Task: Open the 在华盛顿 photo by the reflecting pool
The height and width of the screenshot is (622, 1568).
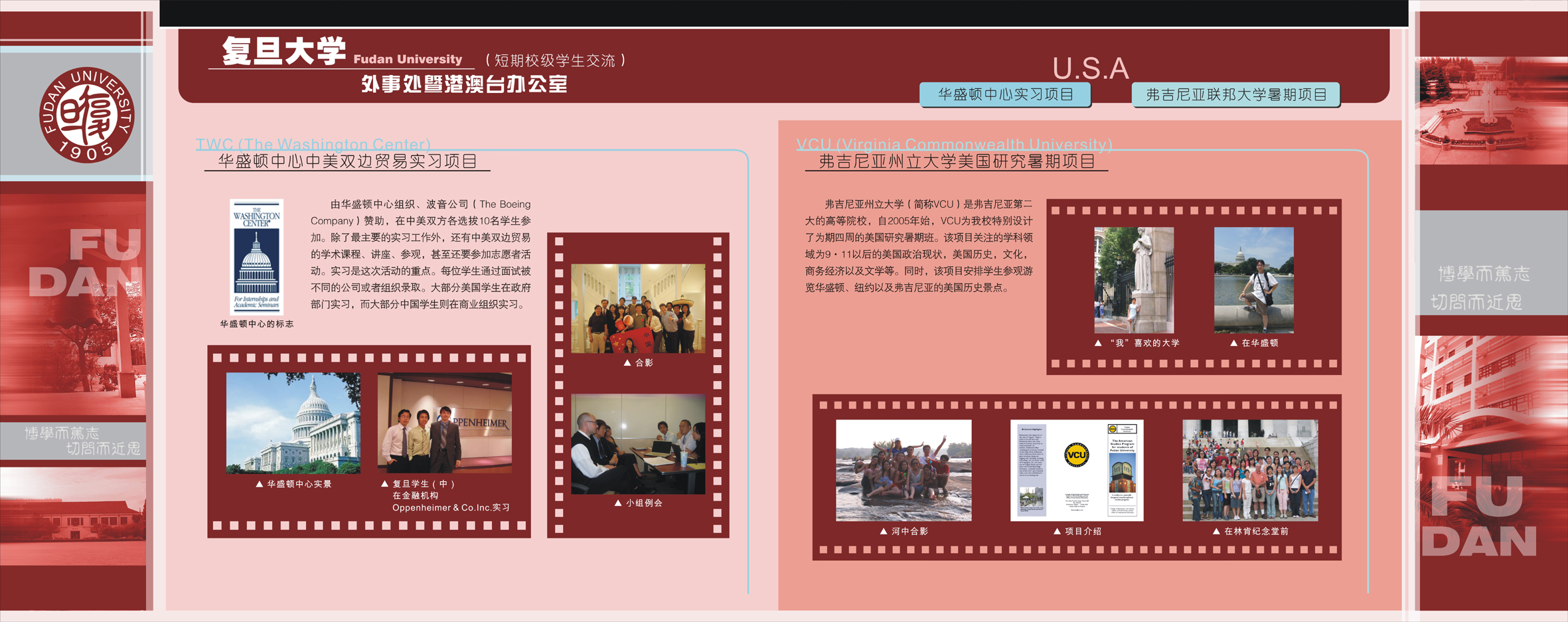Action: click(x=1253, y=279)
